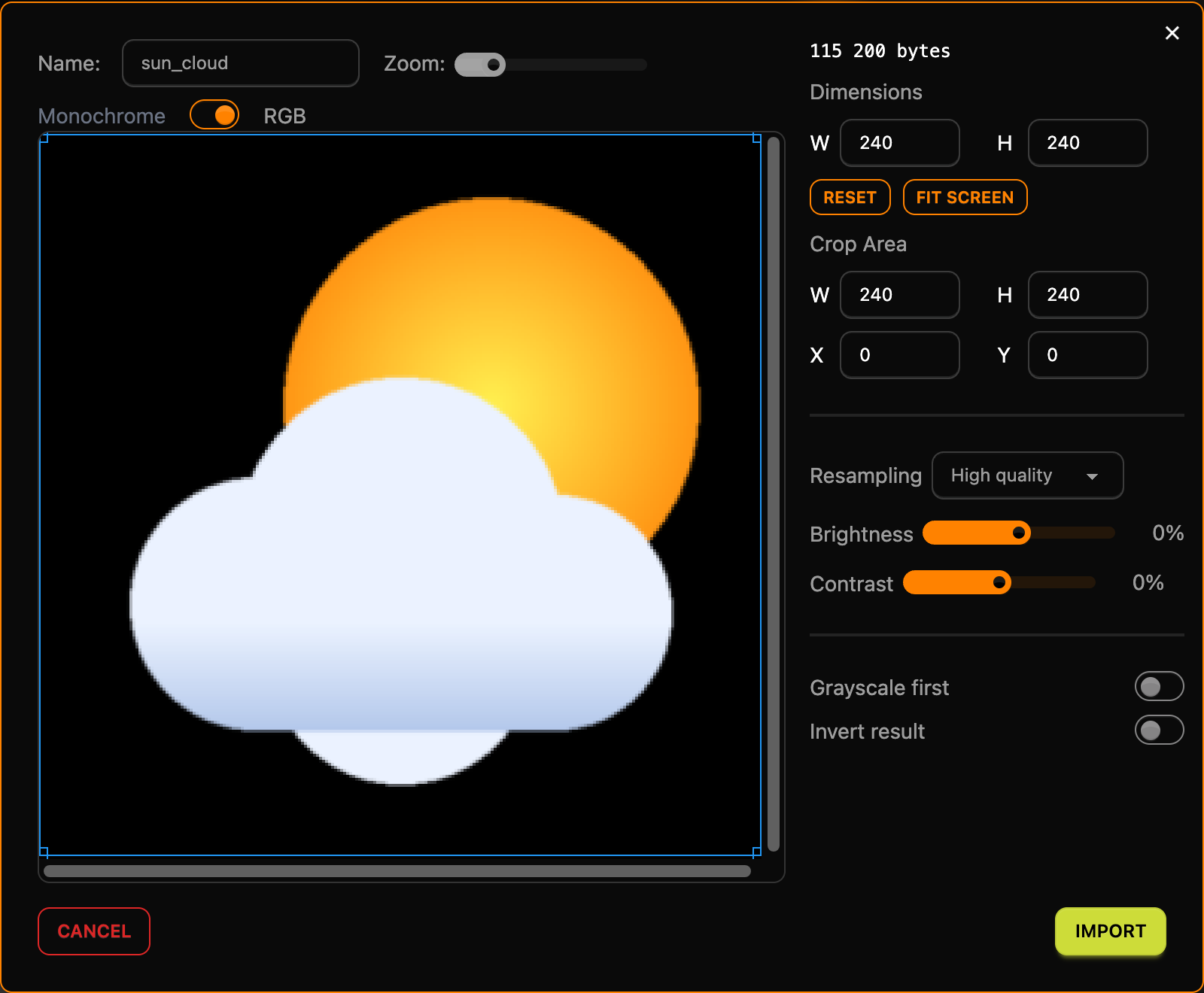
Task: Click the sun and cloud image preview
Action: tap(400, 495)
